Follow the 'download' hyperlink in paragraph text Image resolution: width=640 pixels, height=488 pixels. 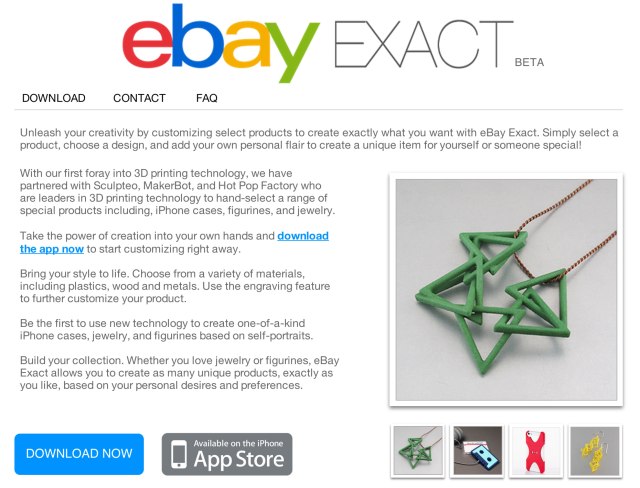pyautogui.click(x=303, y=236)
